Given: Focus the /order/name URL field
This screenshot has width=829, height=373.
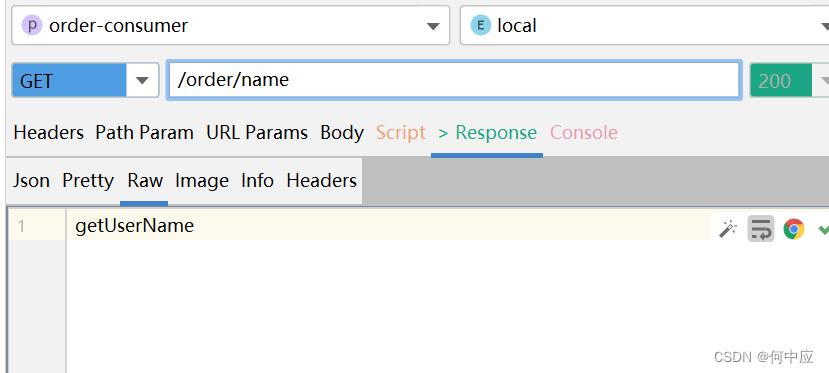Looking at the screenshot, I should 454,80.
